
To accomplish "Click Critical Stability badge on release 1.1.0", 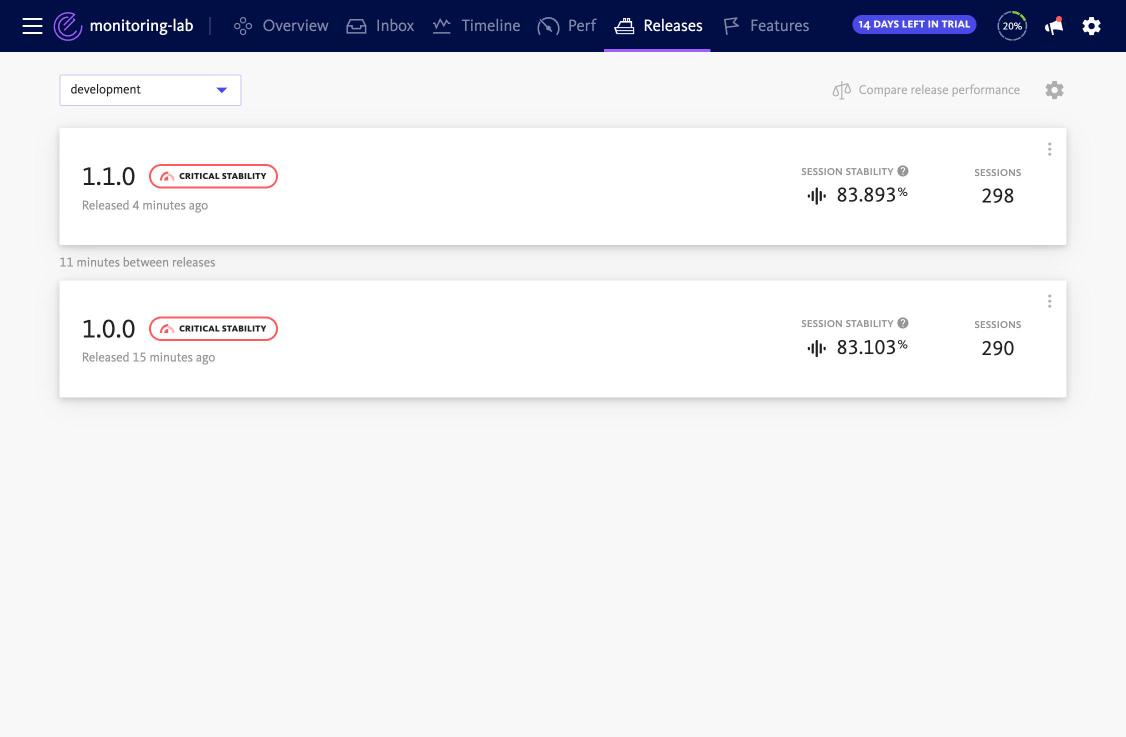I will [213, 176].
